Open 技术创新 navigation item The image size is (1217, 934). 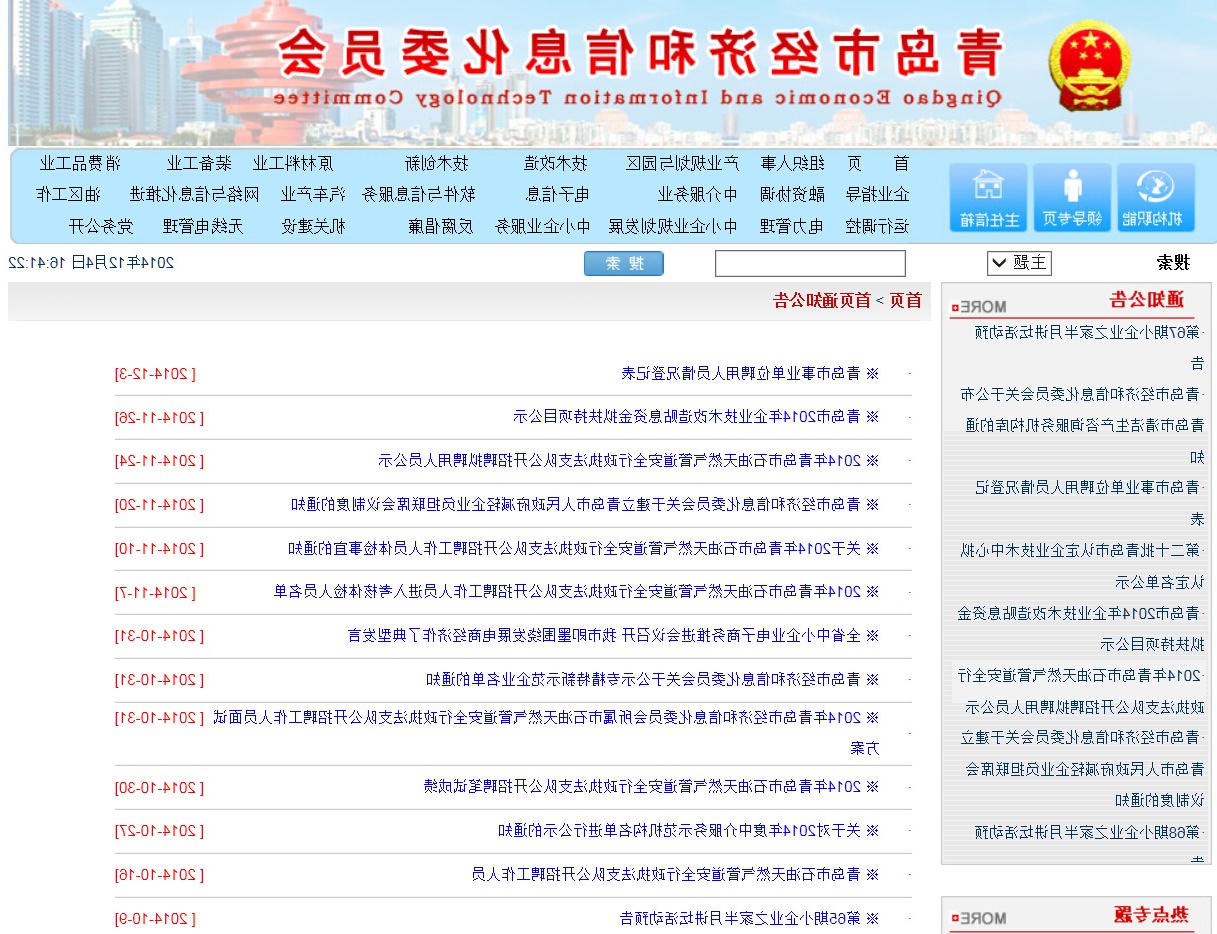tap(437, 164)
